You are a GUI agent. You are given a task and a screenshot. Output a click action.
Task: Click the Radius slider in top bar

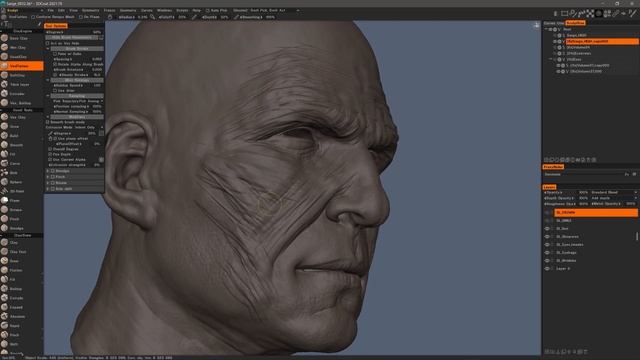(x=133, y=17)
